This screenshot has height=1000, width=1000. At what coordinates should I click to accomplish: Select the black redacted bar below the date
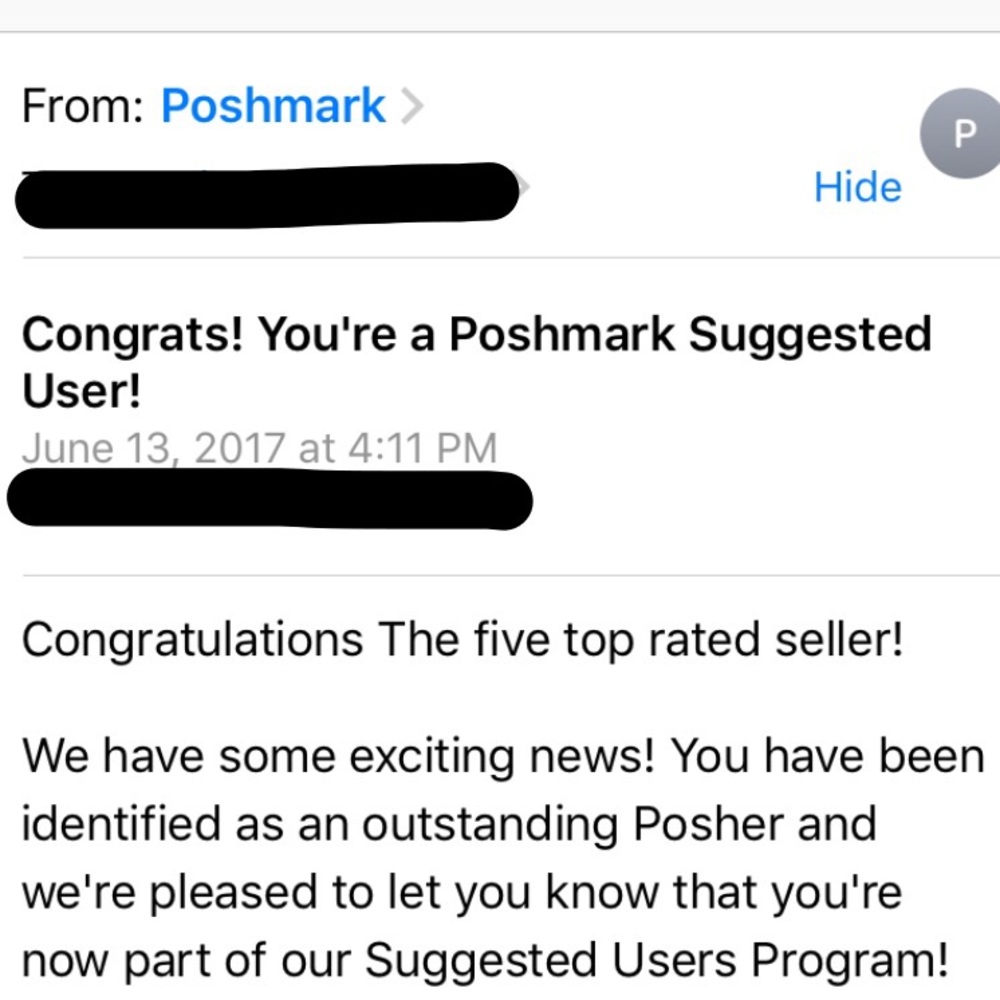(x=268, y=500)
